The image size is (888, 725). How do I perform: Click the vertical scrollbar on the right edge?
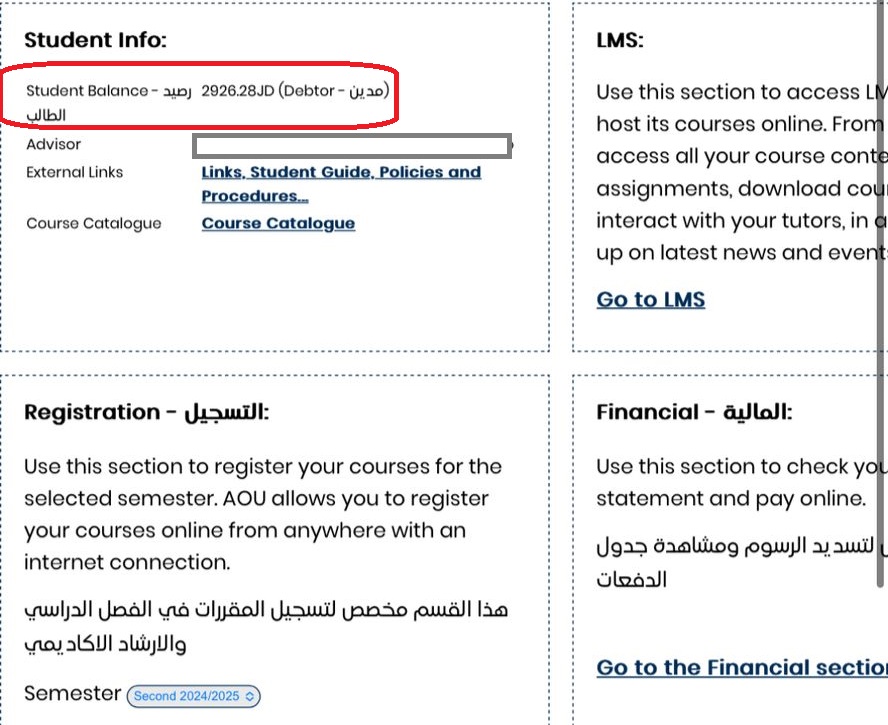coord(881,300)
